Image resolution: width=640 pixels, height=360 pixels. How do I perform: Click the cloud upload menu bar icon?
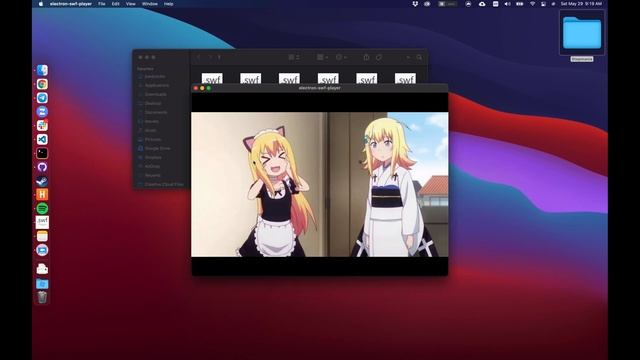[482, 4]
